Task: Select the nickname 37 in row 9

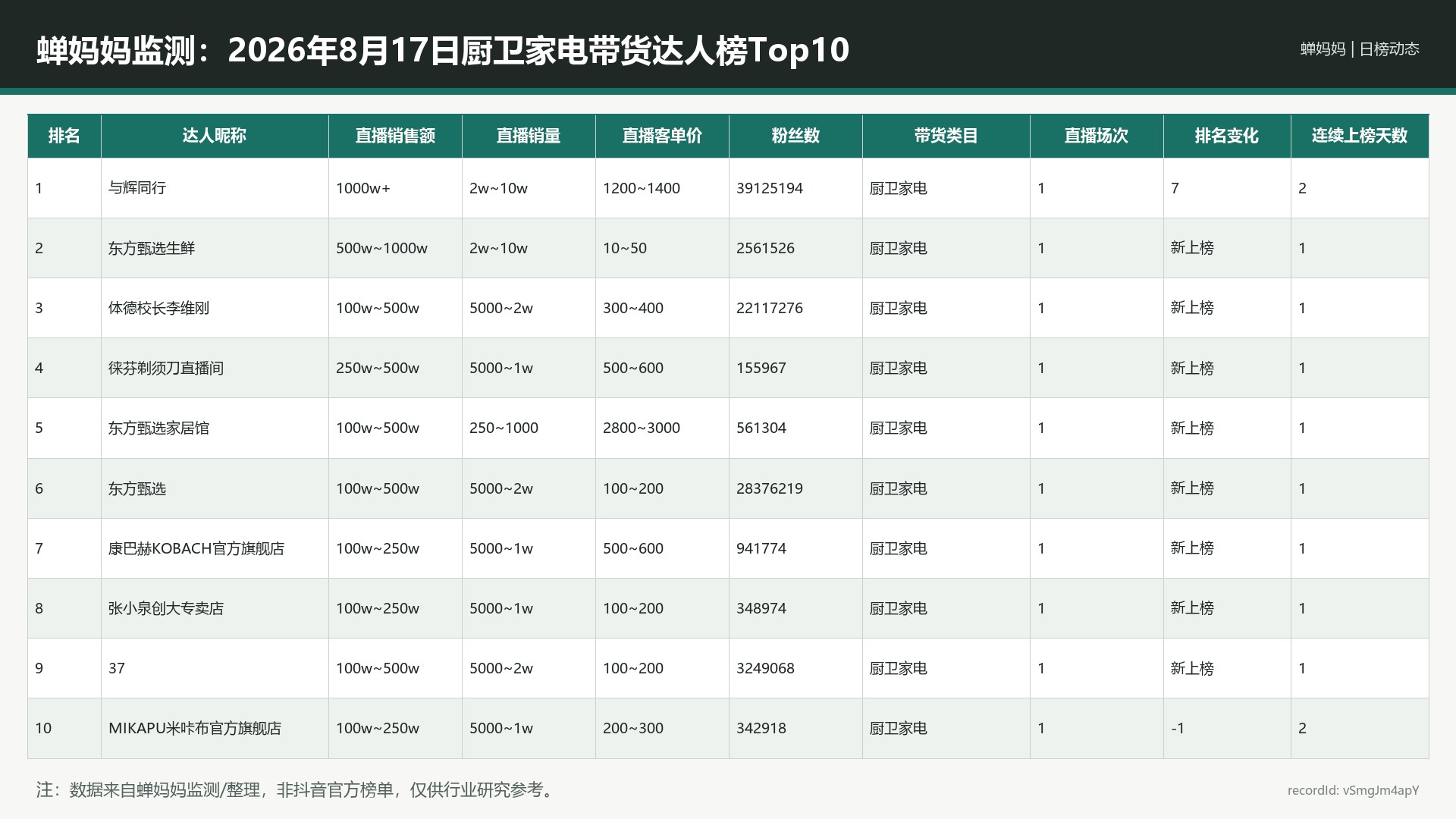Action: (117, 668)
